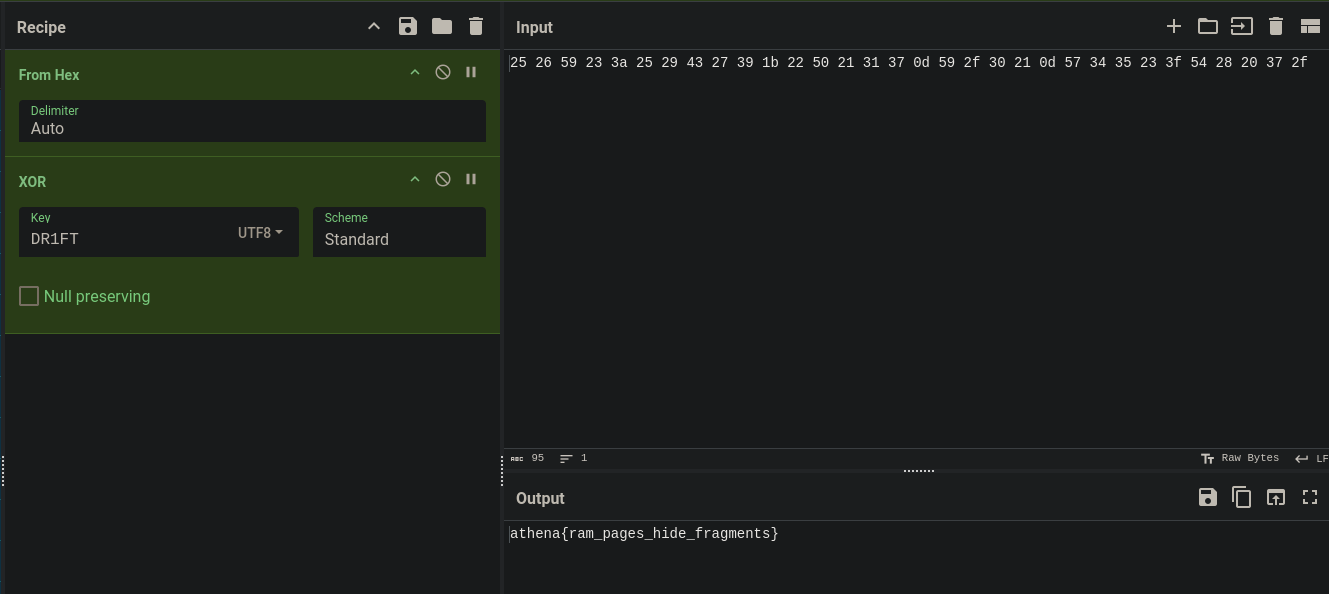Open the UTF8 key format dropdown
The height and width of the screenshot is (594, 1329).
260,233
